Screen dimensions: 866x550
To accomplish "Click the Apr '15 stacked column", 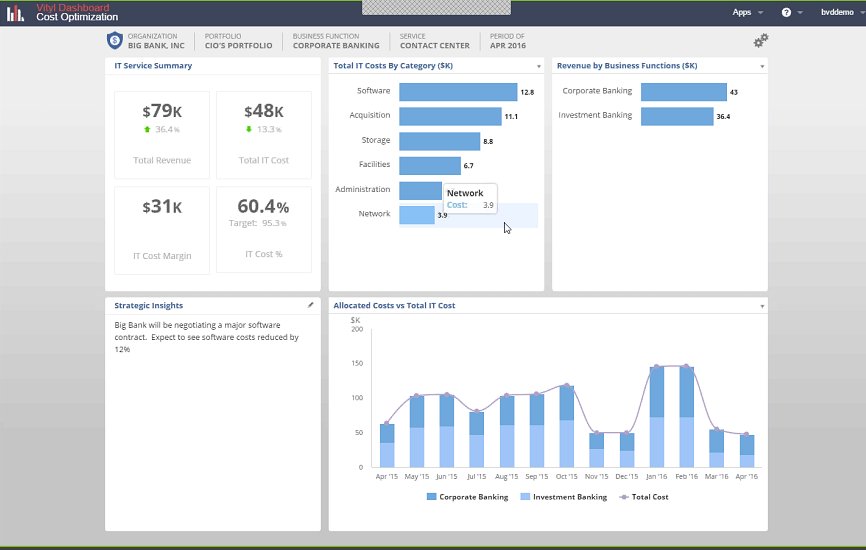I will pyautogui.click(x=387, y=446).
